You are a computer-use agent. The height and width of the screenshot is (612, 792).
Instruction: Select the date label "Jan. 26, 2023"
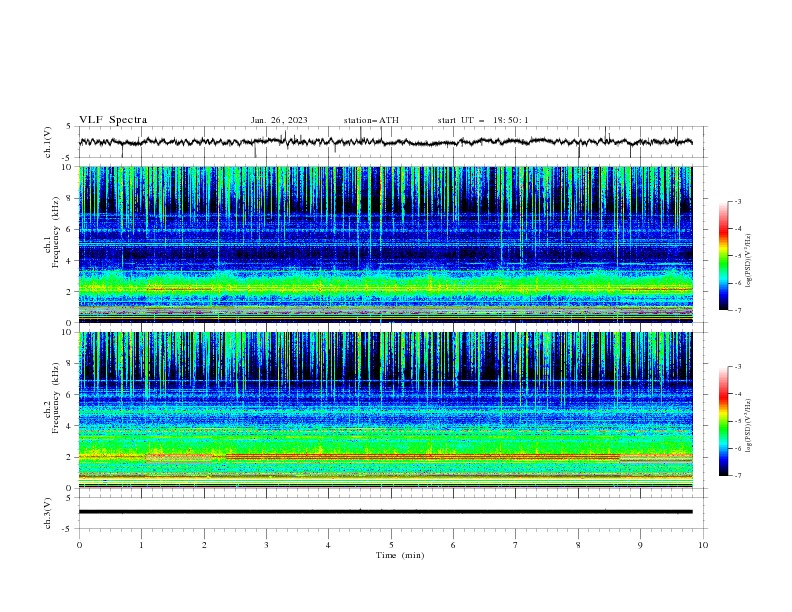click(x=279, y=120)
